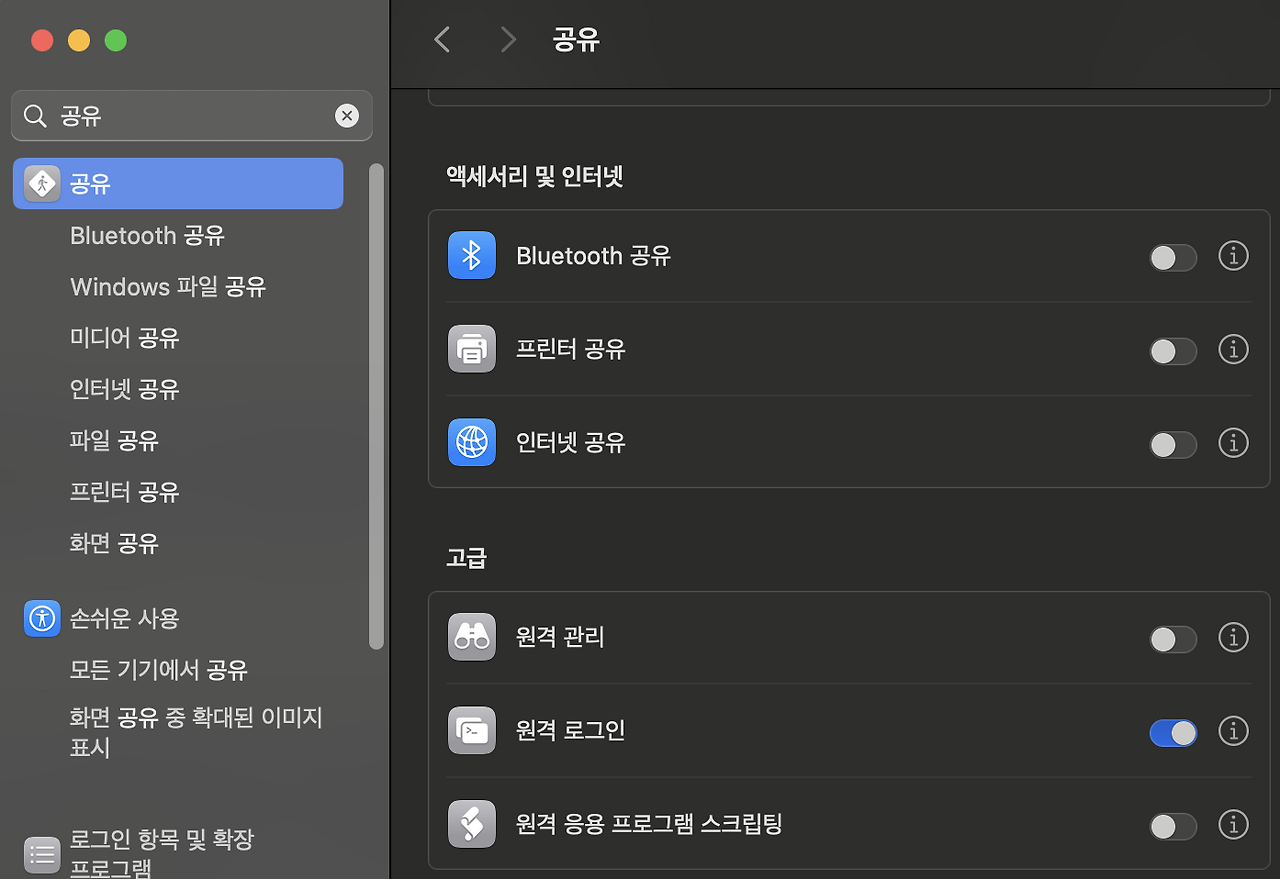Open the info popup for 프린터 공유

[1233, 349]
